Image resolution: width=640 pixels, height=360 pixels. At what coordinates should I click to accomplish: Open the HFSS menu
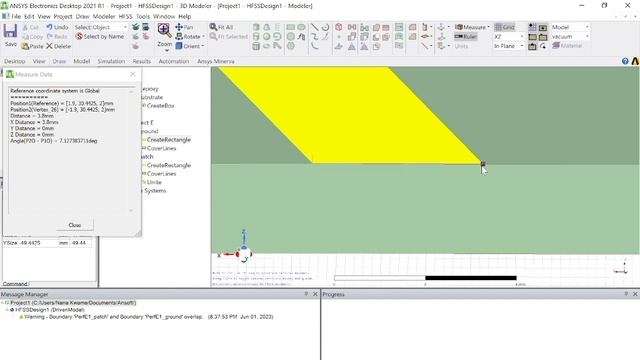[125, 16]
